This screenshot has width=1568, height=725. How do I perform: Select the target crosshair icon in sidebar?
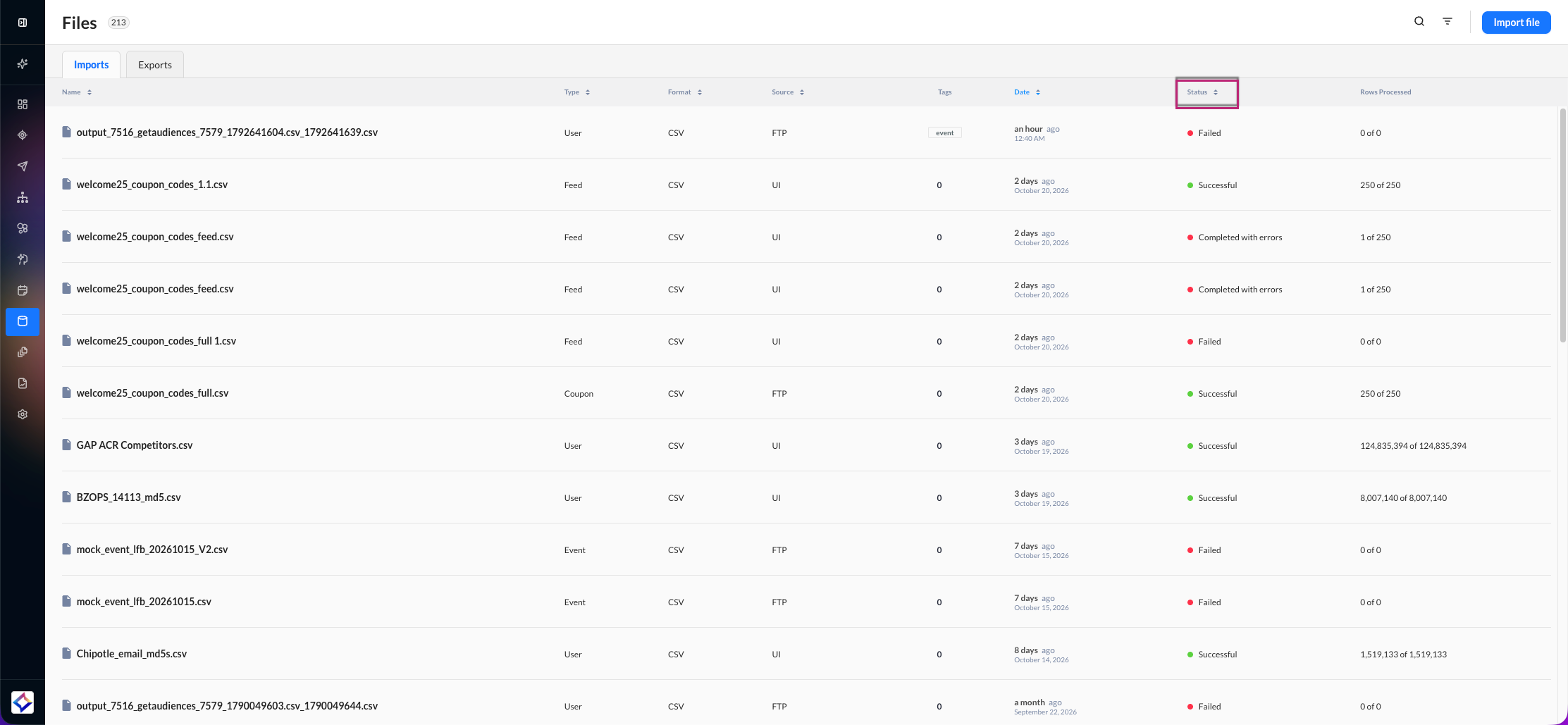[23, 135]
